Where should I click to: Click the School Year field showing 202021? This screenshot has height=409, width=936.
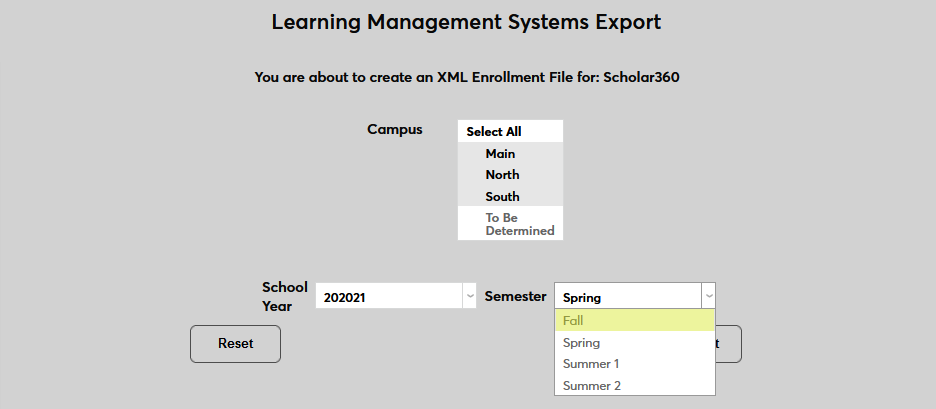tap(388, 296)
